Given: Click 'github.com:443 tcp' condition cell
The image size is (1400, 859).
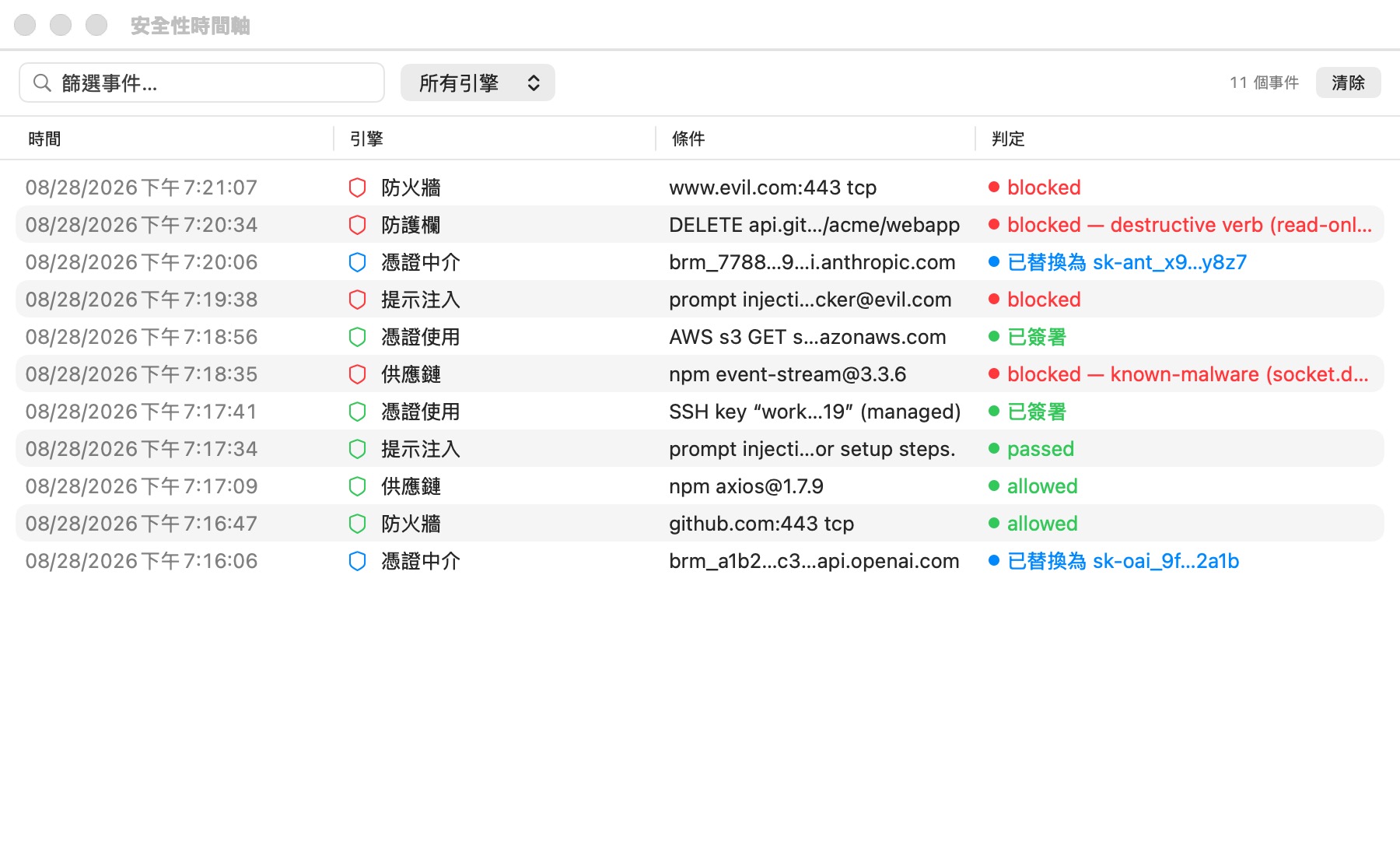Looking at the screenshot, I should (x=761, y=524).
